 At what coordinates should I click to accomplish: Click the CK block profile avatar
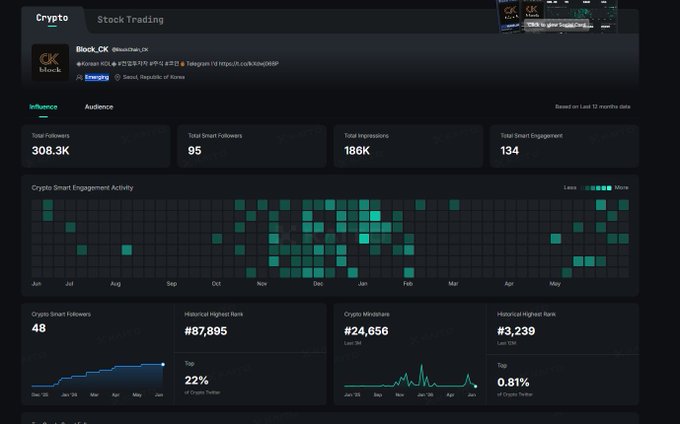(50, 62)
